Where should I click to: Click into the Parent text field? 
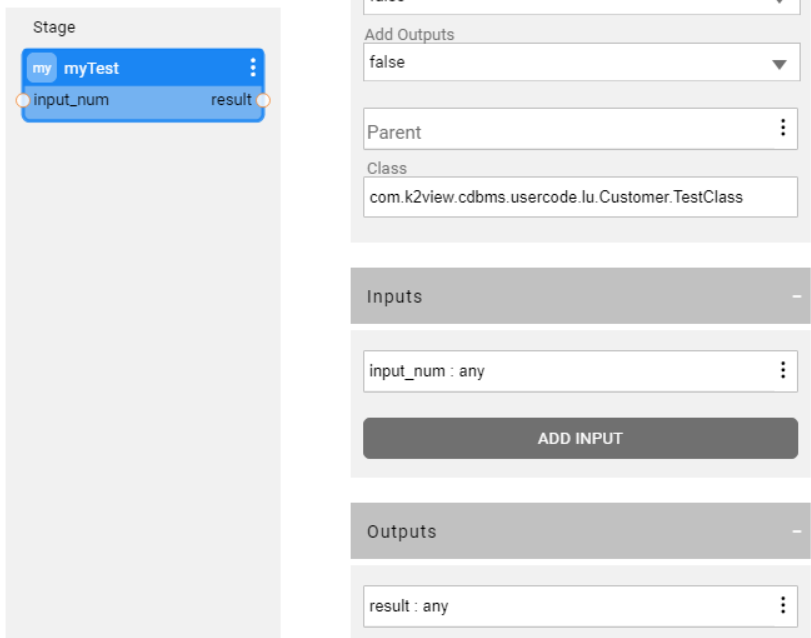560,130
